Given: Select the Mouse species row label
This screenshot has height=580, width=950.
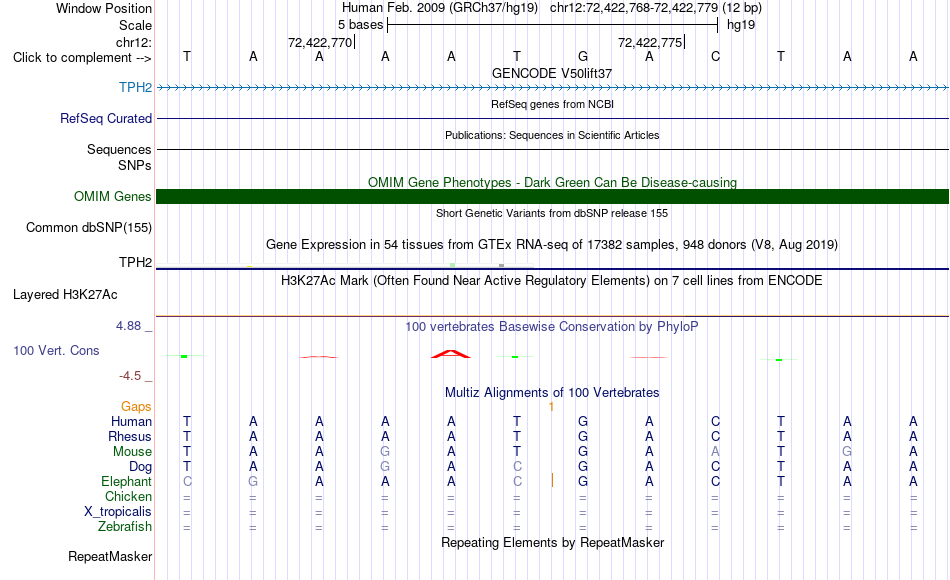Looking at the screenshot, I should click(x=132, y=452).
